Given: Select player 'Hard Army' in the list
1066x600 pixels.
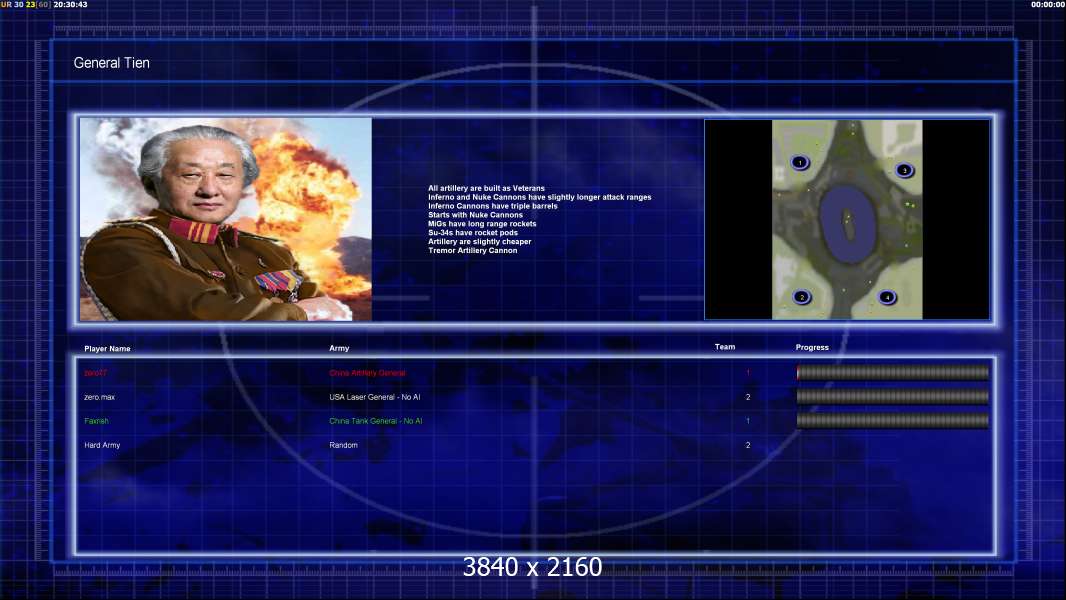Looking at the screenshot, I should (x=102, y=445).
